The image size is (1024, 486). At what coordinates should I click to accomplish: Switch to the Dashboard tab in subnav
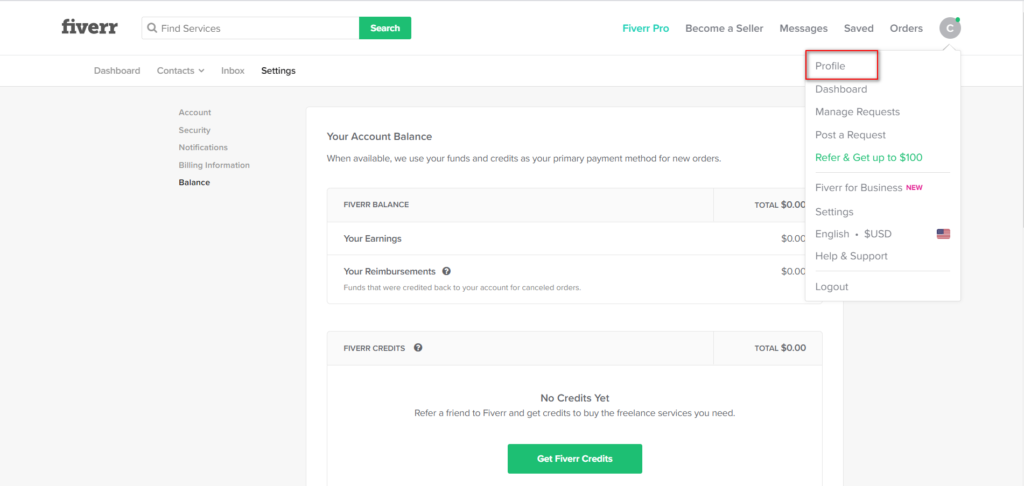point(117,71)
